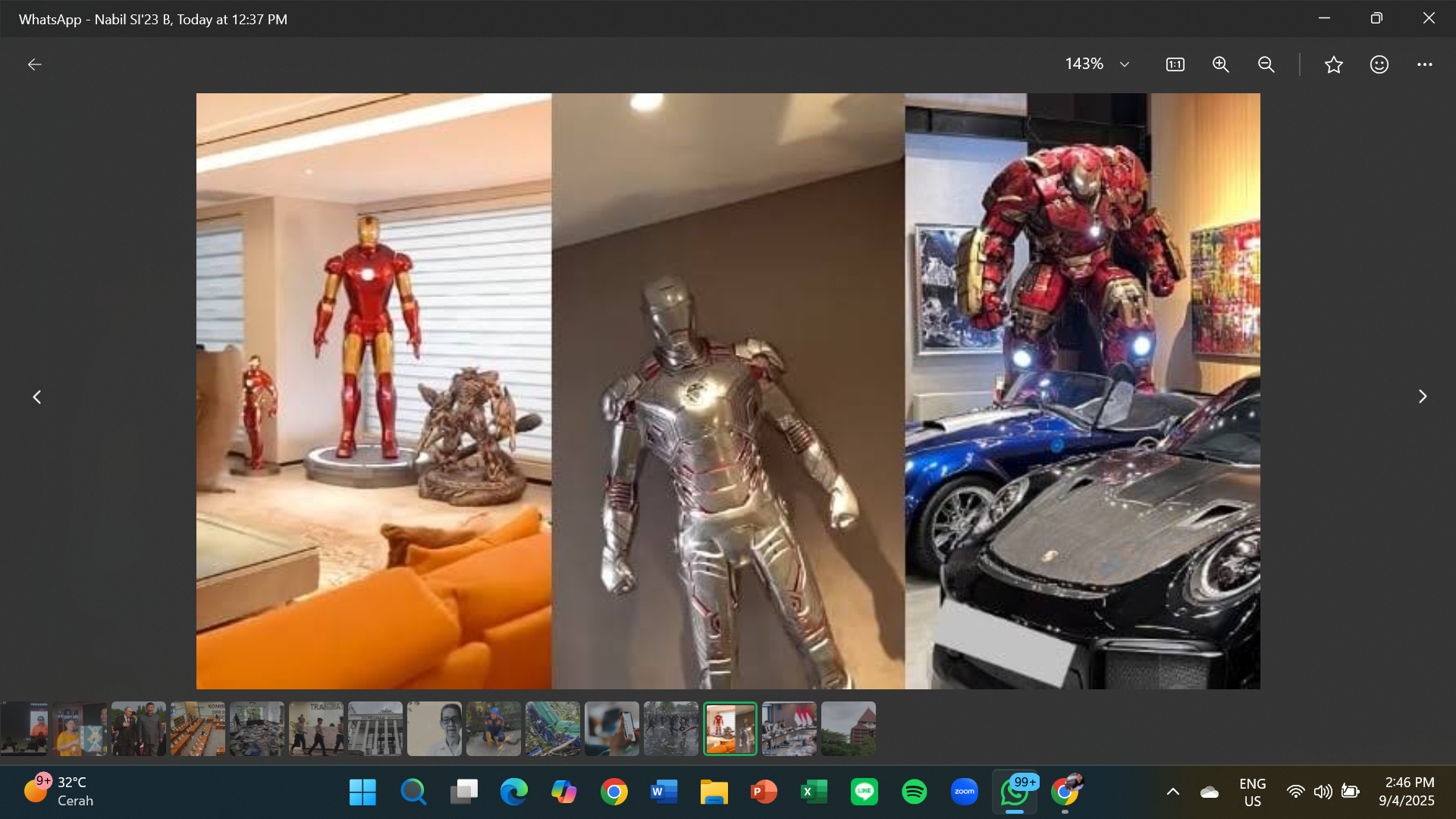Open Google Chrome next to the Copilot icon
Image resolution: width=1456 pixels, height=819 pixels.
(613, 792)
